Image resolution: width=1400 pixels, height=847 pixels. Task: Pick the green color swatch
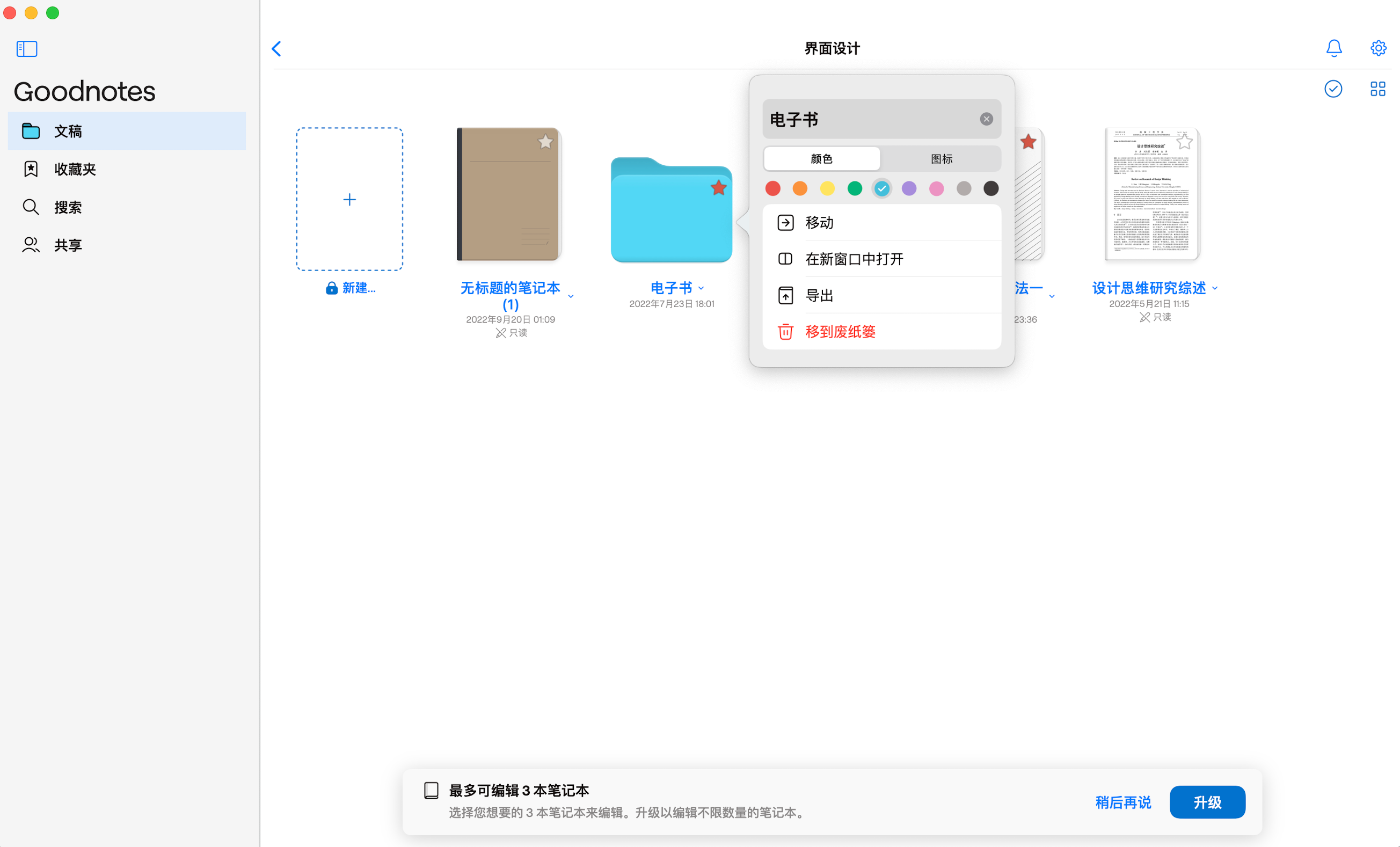click(x=855, y=188)
